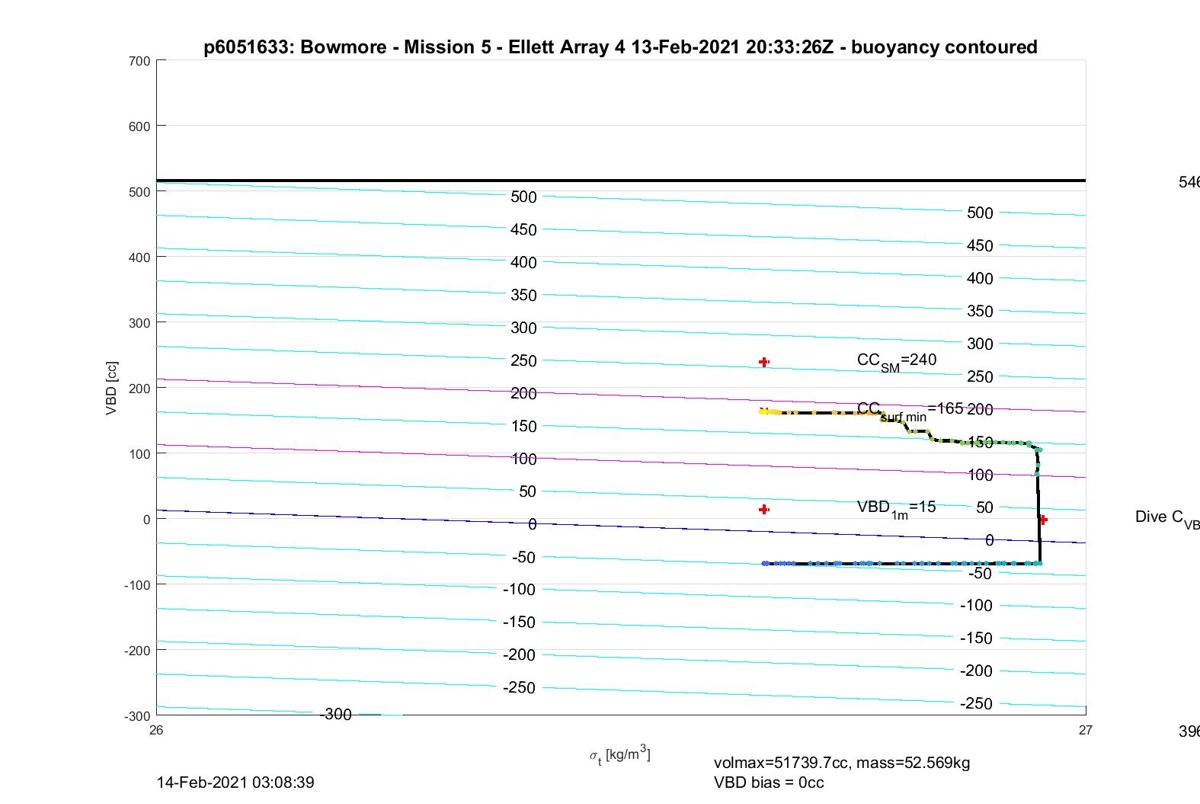Click the center-column contour label 350
Viewport: 1200px width, 804px height.
pyautogui.click(x=524, y=295)
